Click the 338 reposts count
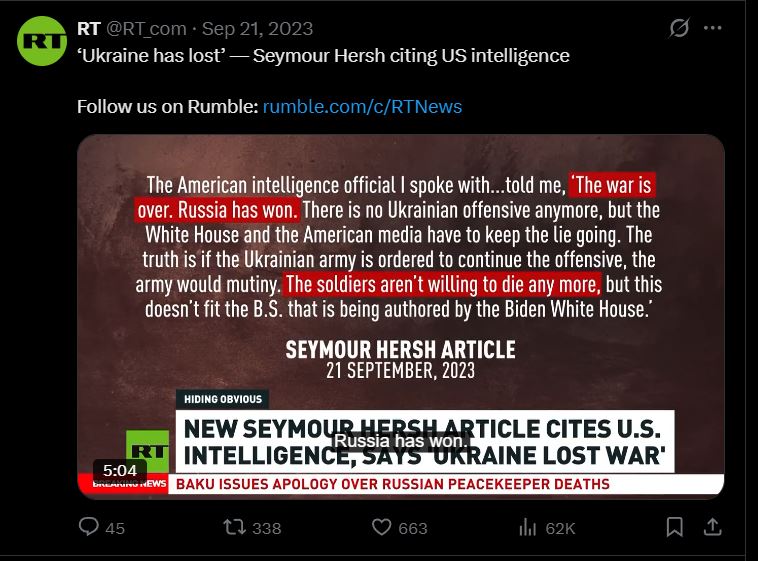The height and width of the screenshot is (561, 758). 266,529
